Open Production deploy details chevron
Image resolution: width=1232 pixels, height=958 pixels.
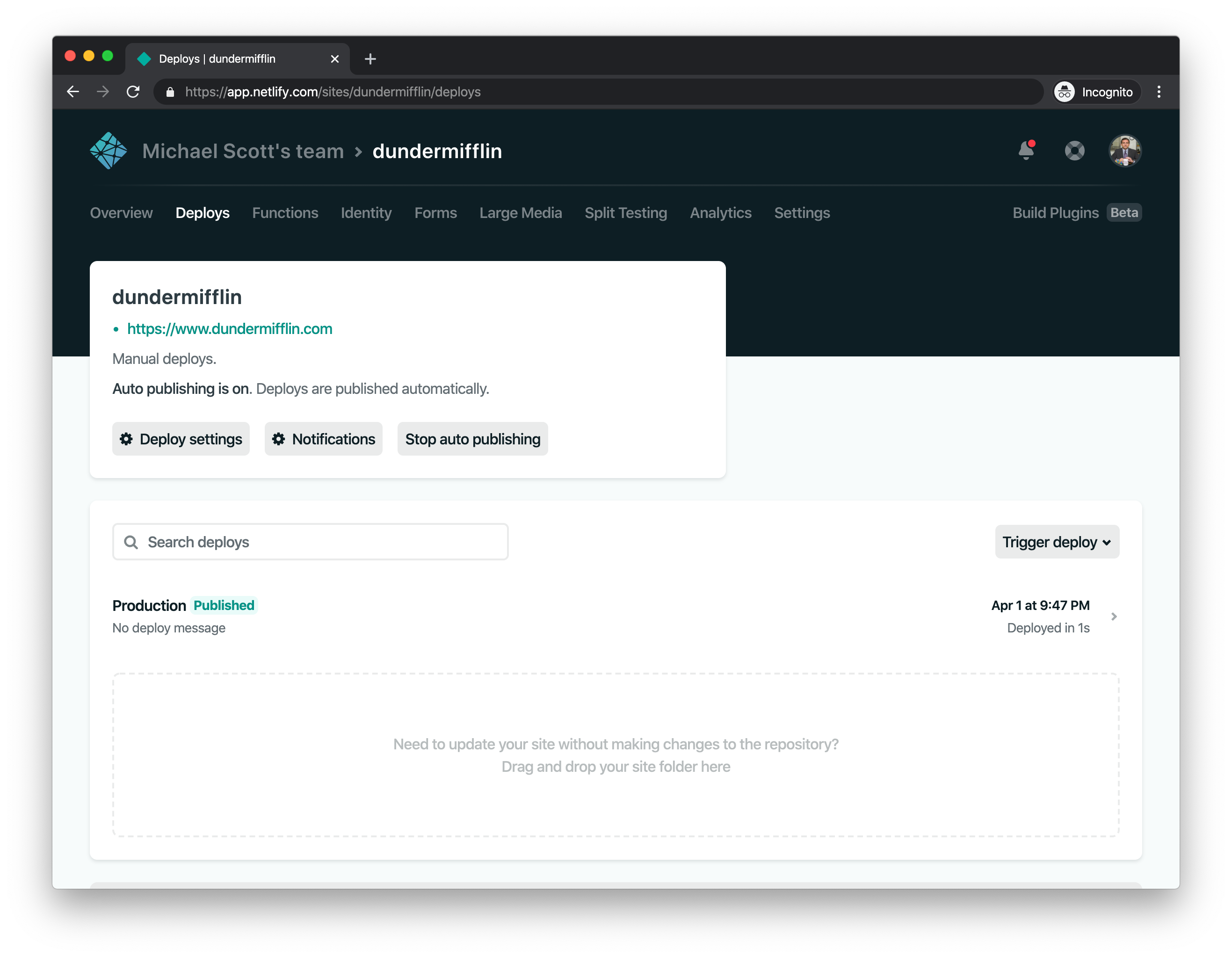click(x=1114, y=617)
